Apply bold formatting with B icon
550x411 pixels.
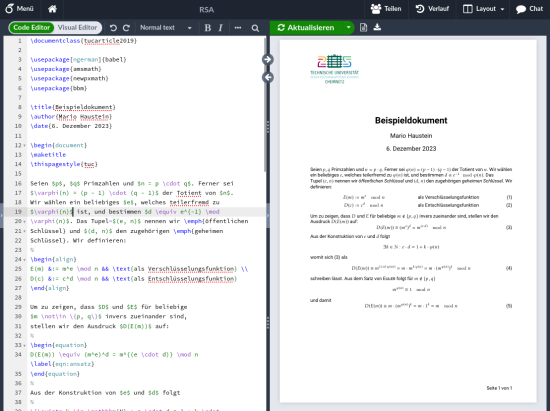tap(208, 28)
